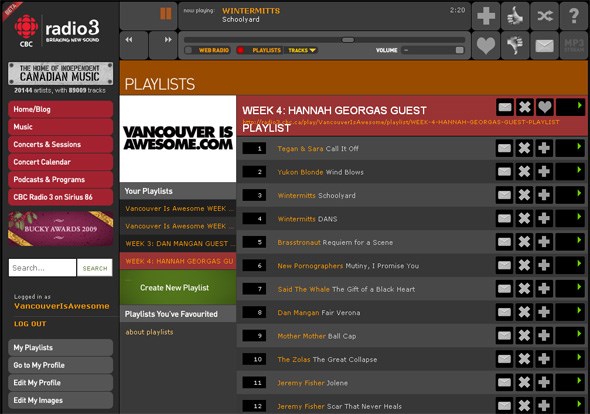Give the track a thumbs down

(515, 45)
